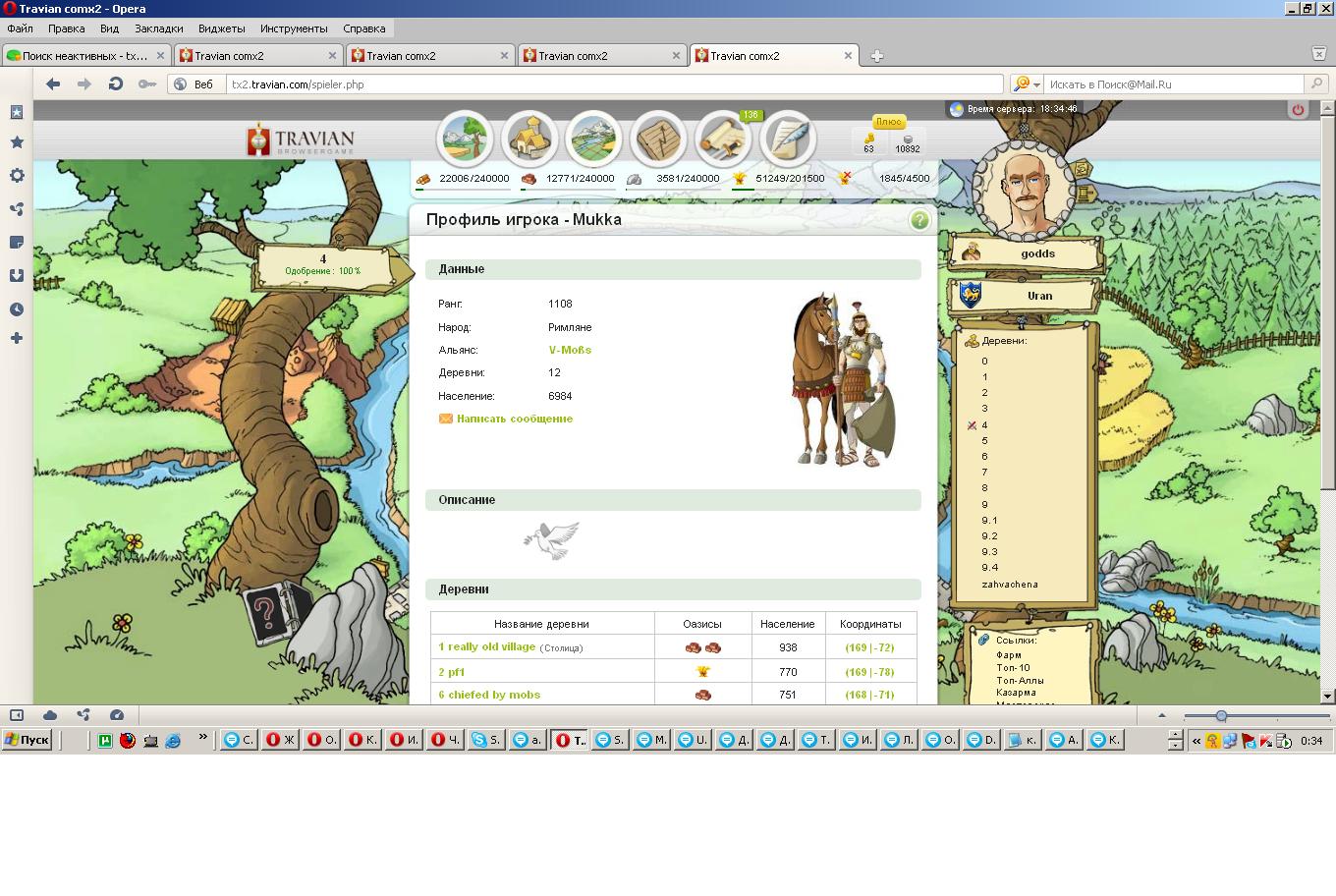
Task: Open Opera sidebar downloads panel
Action: [17, 276]
